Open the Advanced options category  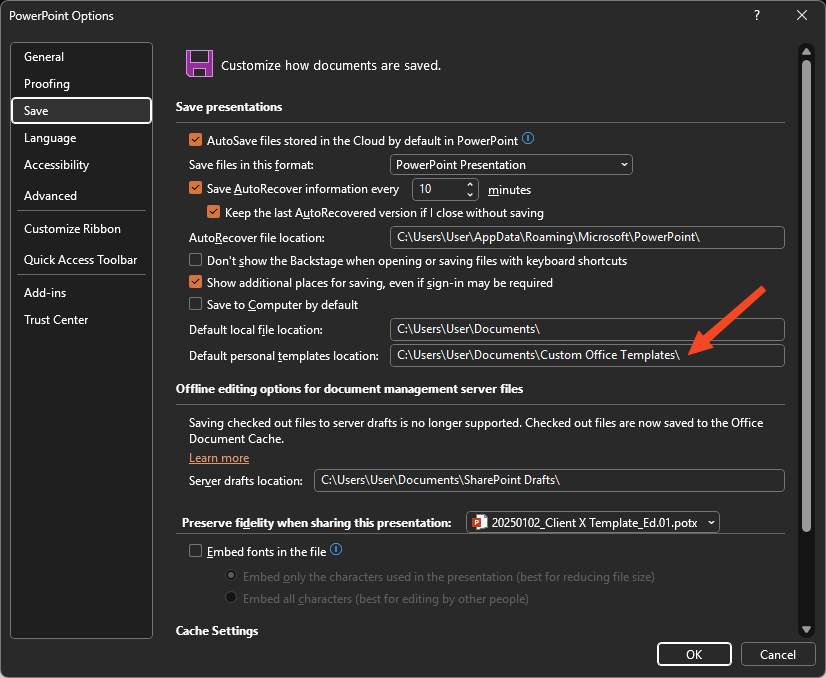coord(50,196)
